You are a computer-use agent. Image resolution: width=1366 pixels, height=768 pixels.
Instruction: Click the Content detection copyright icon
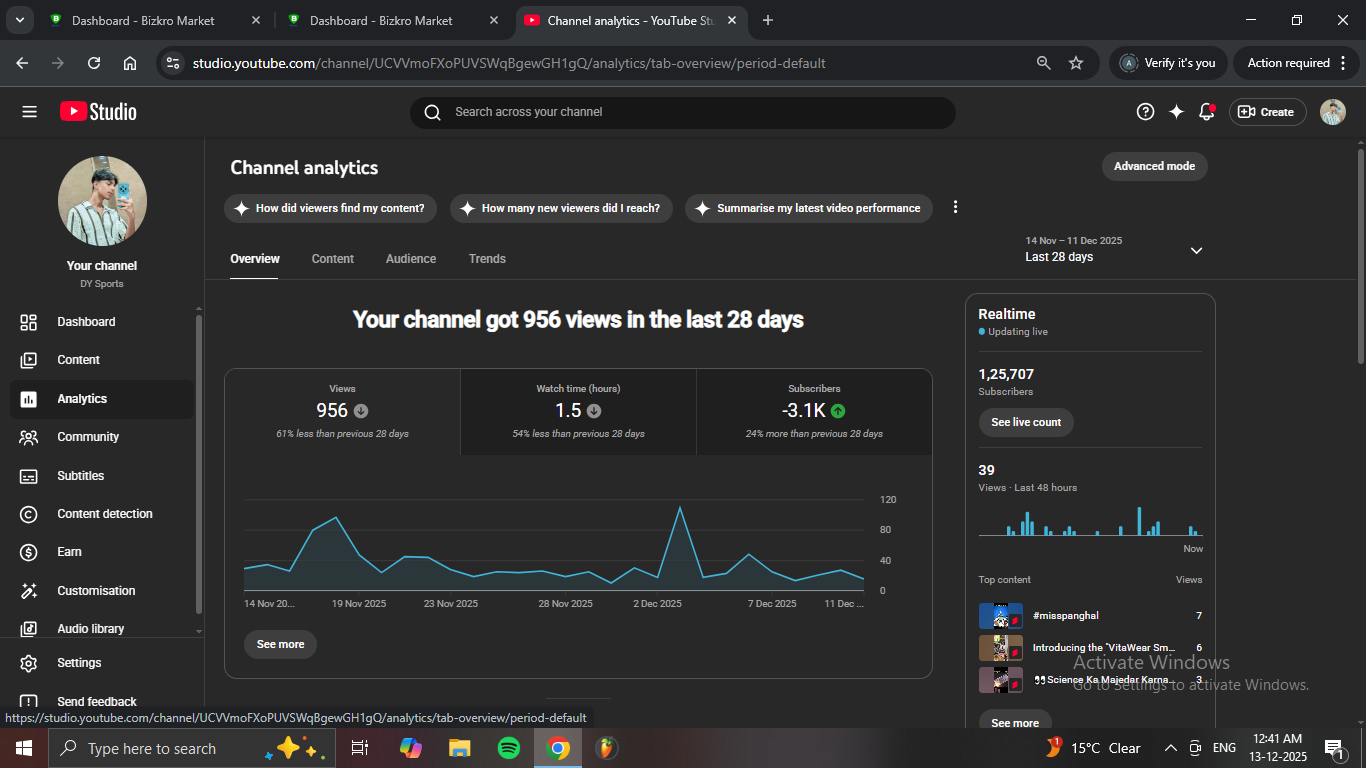point(29,514)
